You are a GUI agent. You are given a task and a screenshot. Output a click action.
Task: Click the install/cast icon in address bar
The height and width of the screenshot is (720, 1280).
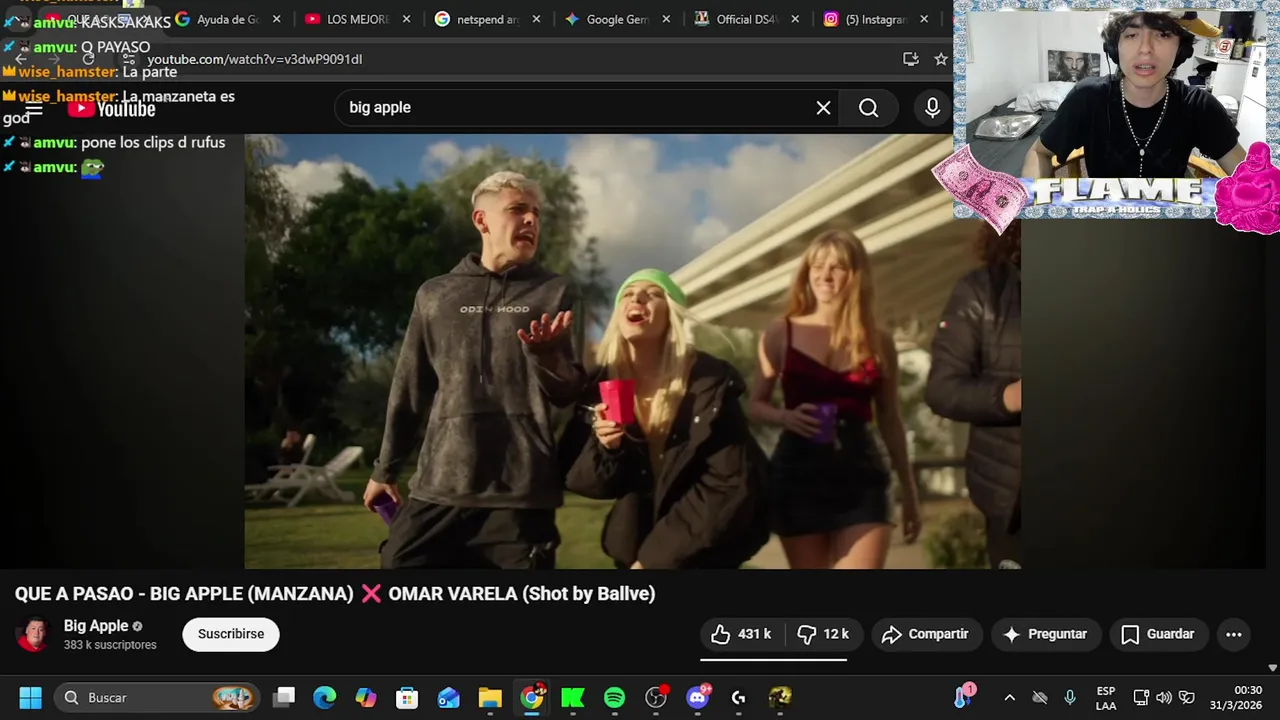(911, 59)
